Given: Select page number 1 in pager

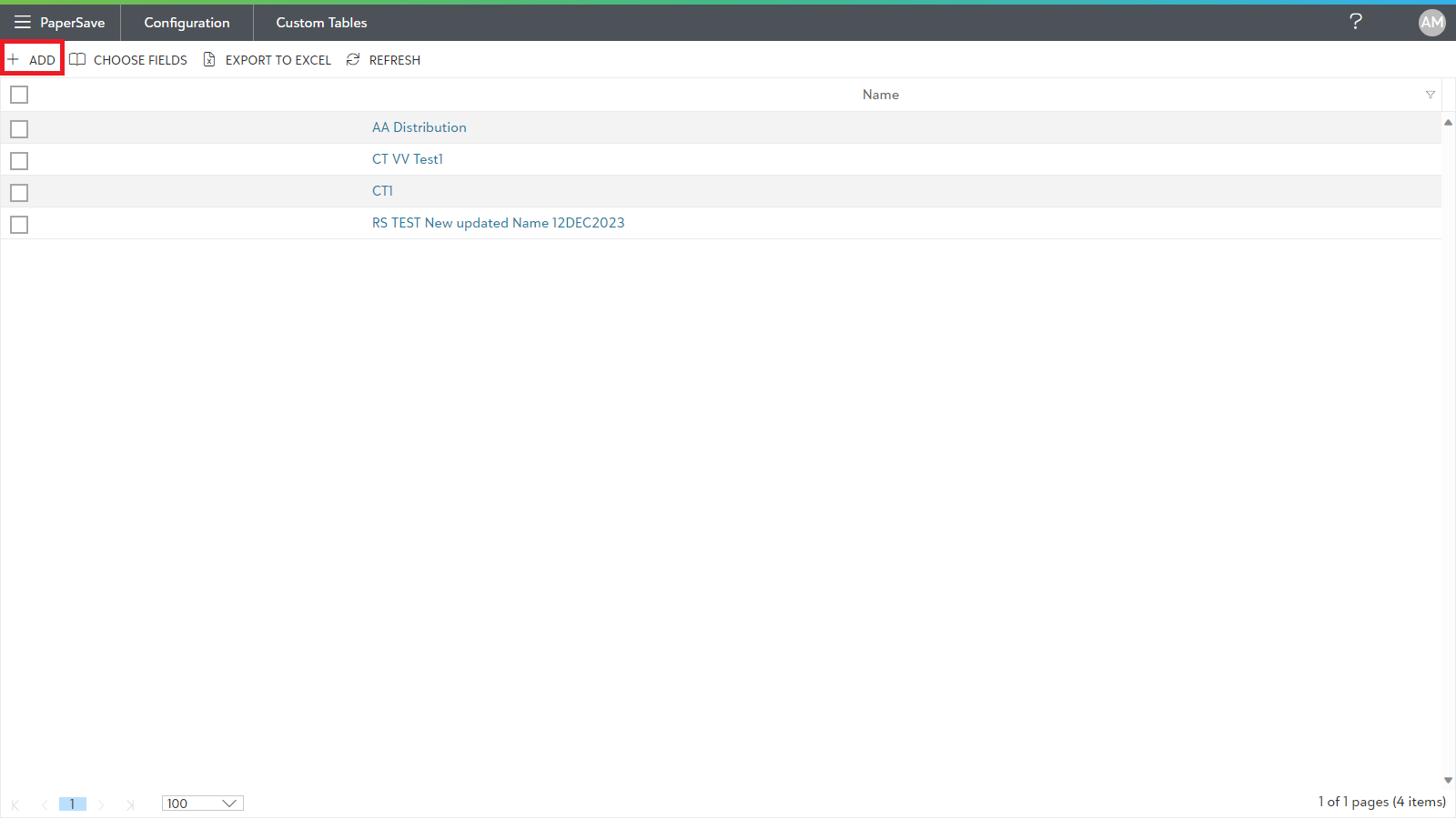Looking at the screenshot, I should (73, 804).
